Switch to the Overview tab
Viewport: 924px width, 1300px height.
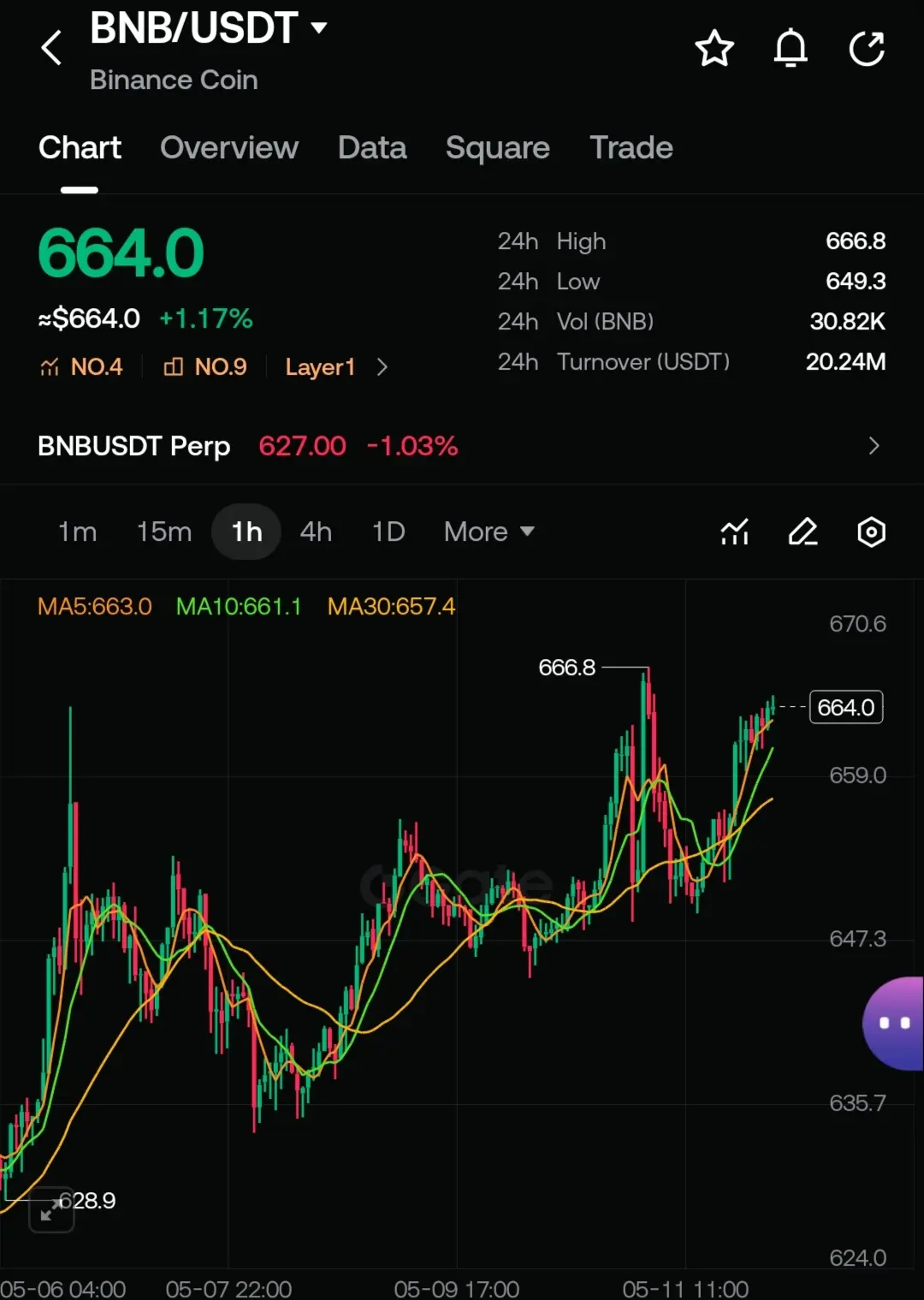(229, 148)
